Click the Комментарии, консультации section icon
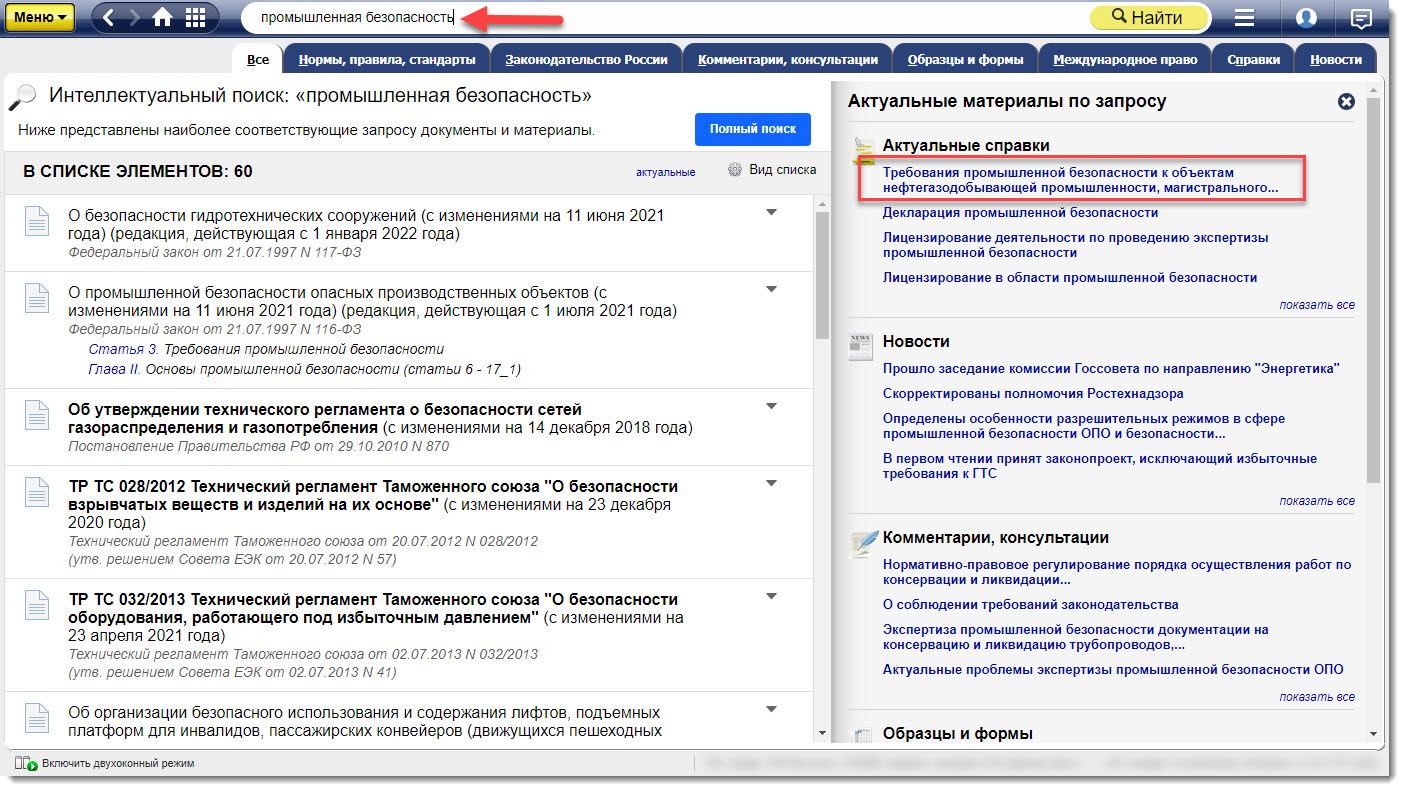 click(x=862, y=543)
